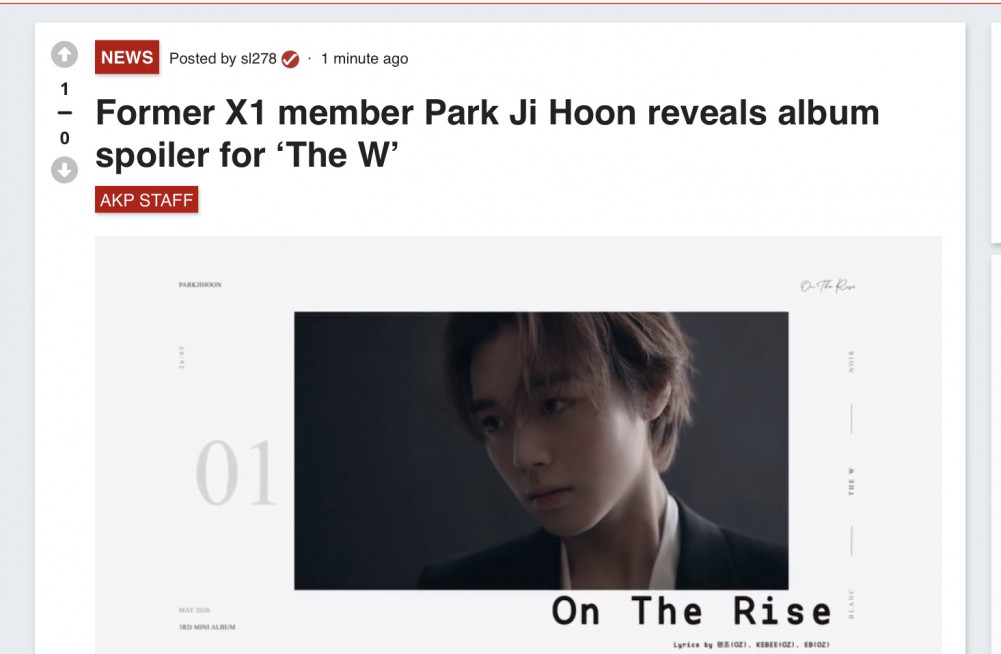Click the handwritten signature logo in image

click(x=828, y=285)
